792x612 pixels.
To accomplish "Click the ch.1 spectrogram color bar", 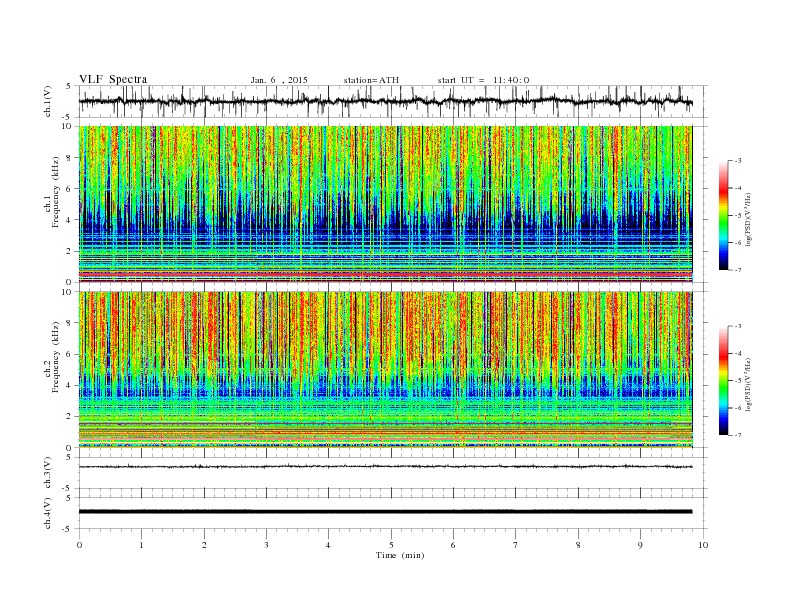I will [723, 216].
